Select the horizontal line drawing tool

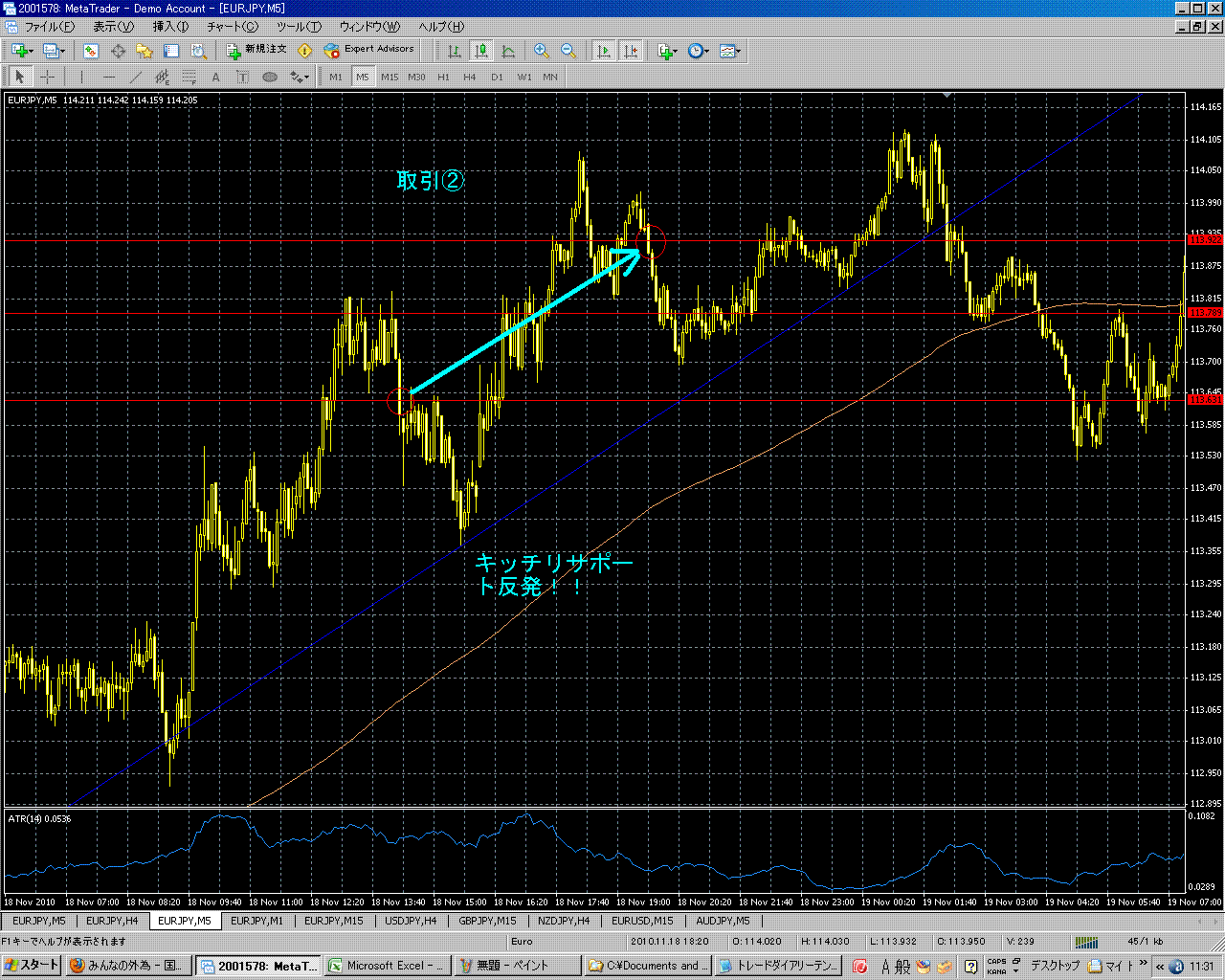pyautogui.click(x=109, y=77)
